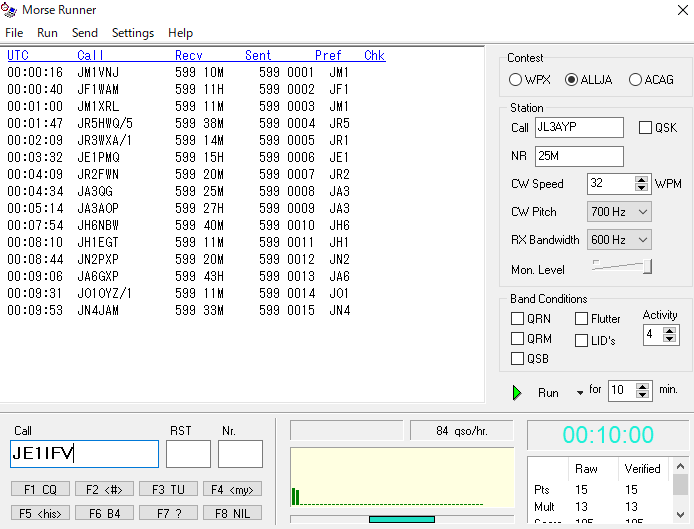Click the station NR field 25M
Viewport: 694px width, 529px height.
579,156
